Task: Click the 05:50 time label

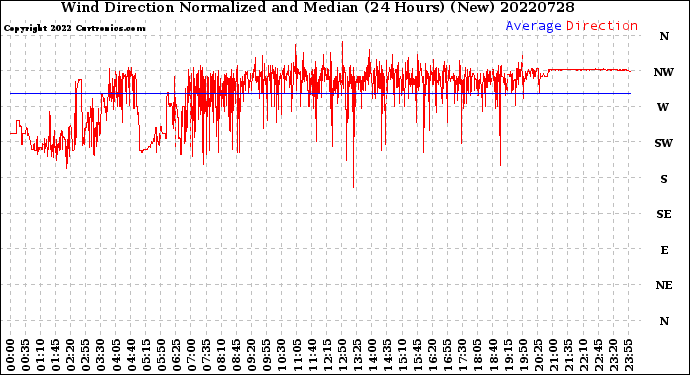Action: tap(161, 355)
